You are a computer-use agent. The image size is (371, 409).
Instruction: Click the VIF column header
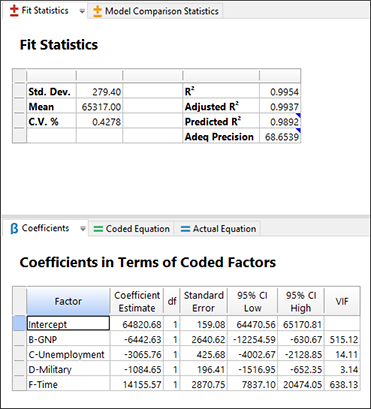pos(342,301)
